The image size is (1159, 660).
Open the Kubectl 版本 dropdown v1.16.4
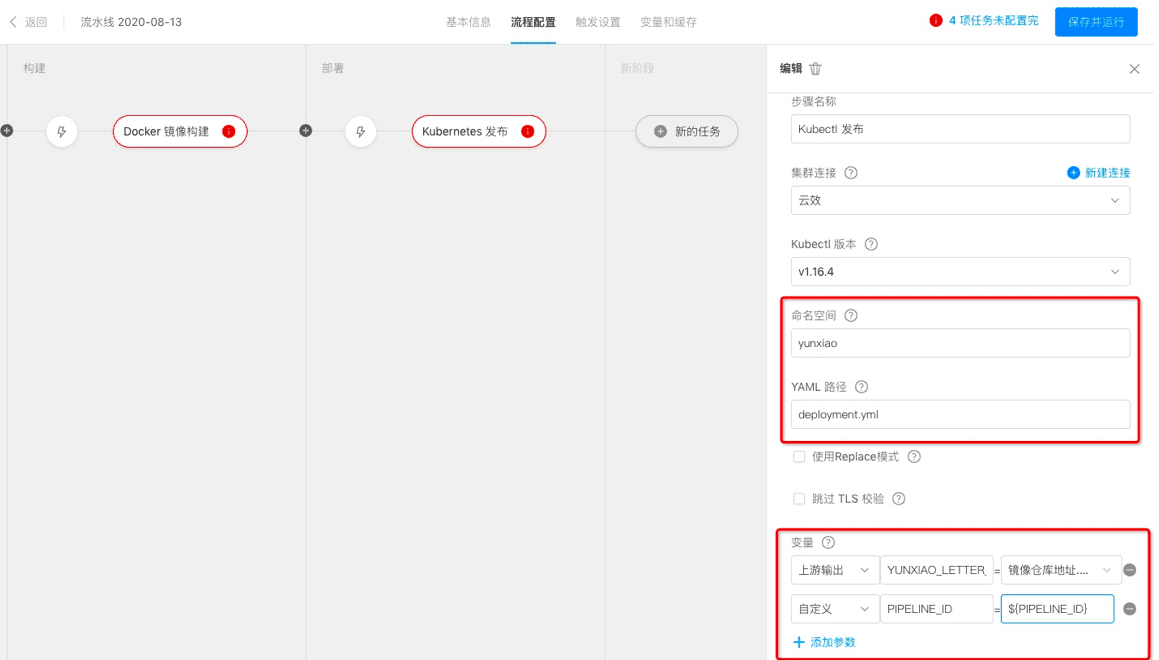pos(960,272)
